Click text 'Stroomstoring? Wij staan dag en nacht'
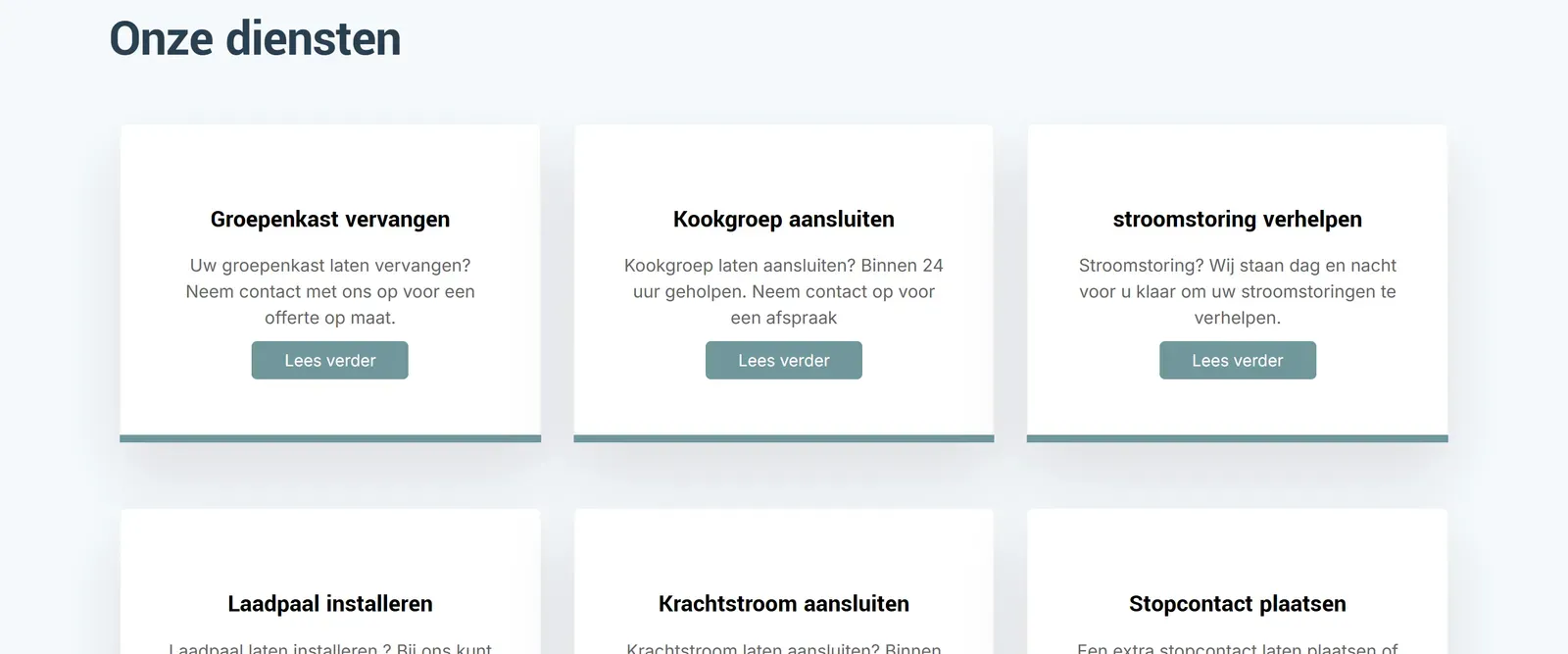This screenshot has height=654, width=1568. pyautogui.click(x=1238, y=266)
